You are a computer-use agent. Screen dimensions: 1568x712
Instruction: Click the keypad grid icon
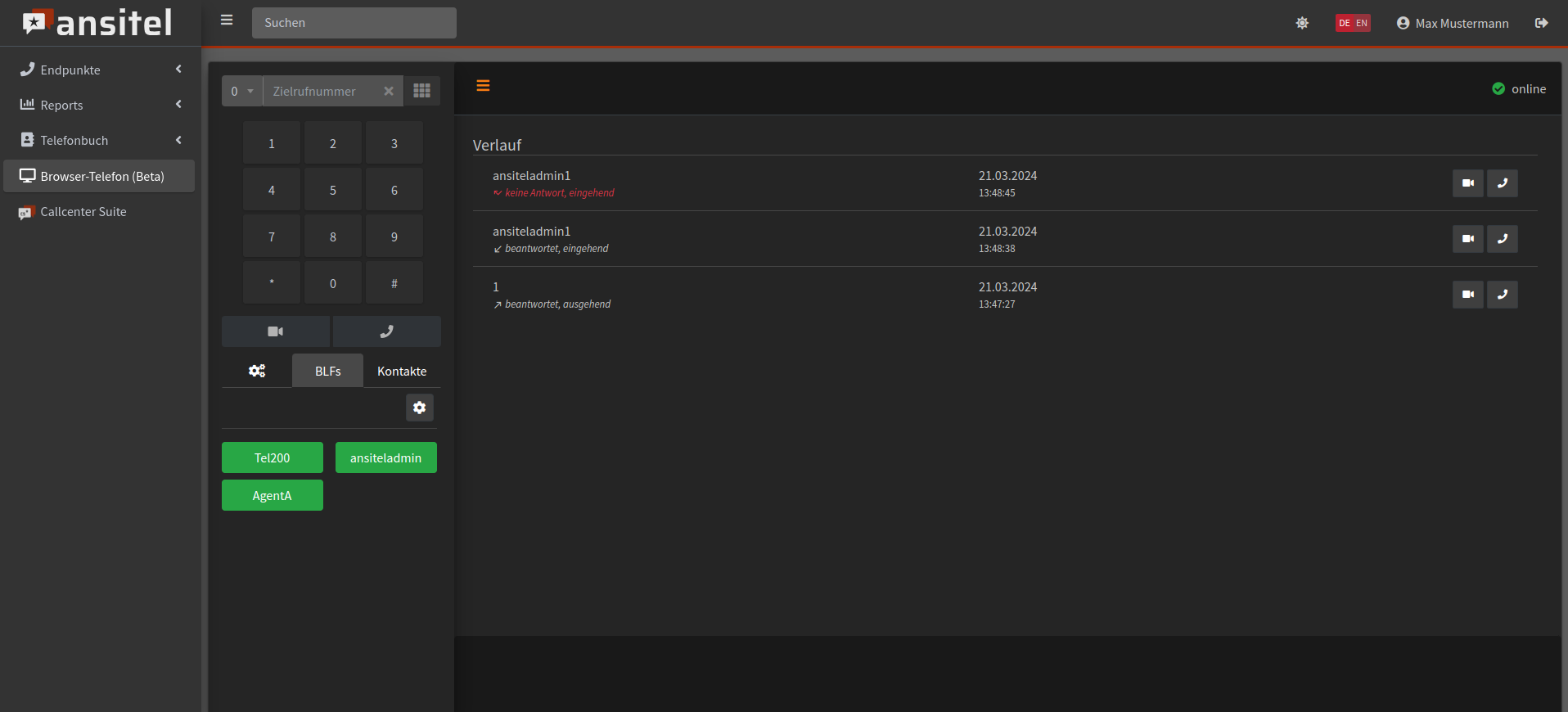pyautogui.click(x=421, y=91)
